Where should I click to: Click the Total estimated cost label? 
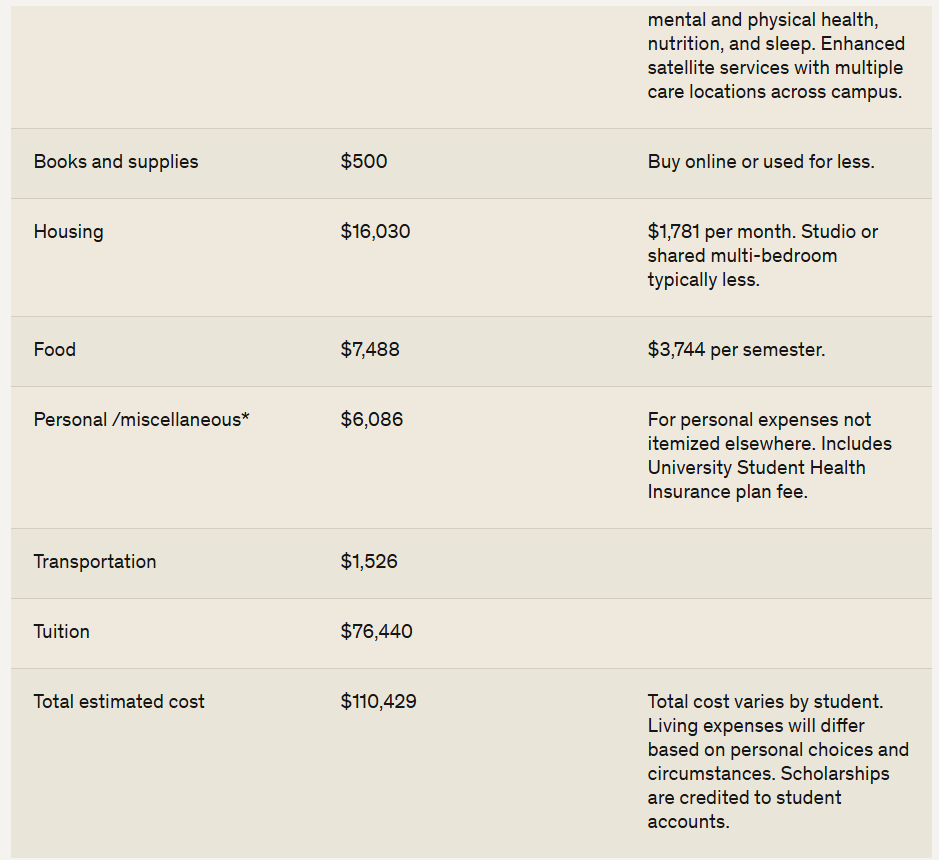(119, 702)
